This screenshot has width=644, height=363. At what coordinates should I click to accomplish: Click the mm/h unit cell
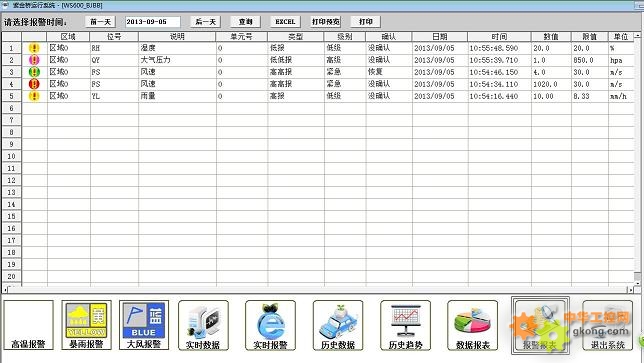tap(621, 96)
